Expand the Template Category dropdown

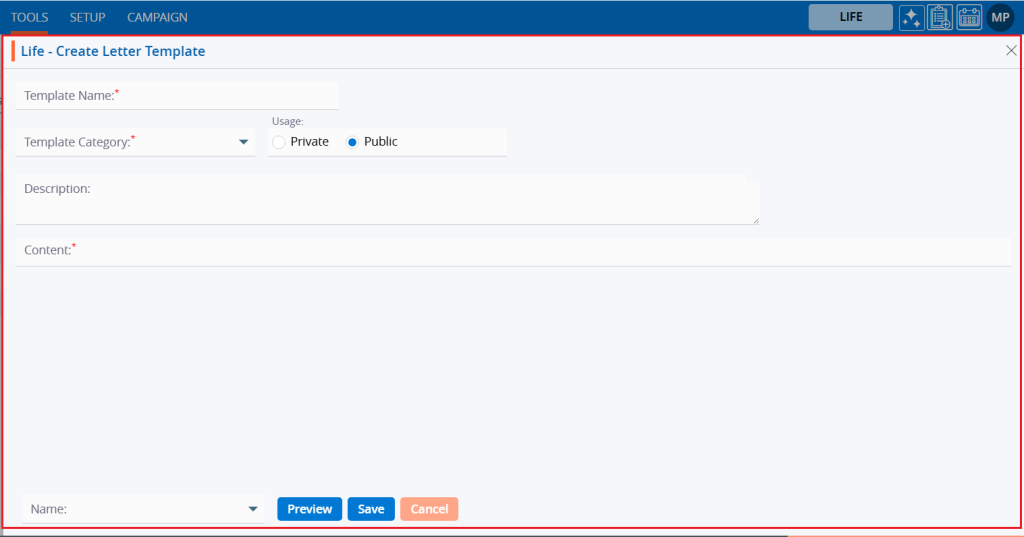pos(243,142)
